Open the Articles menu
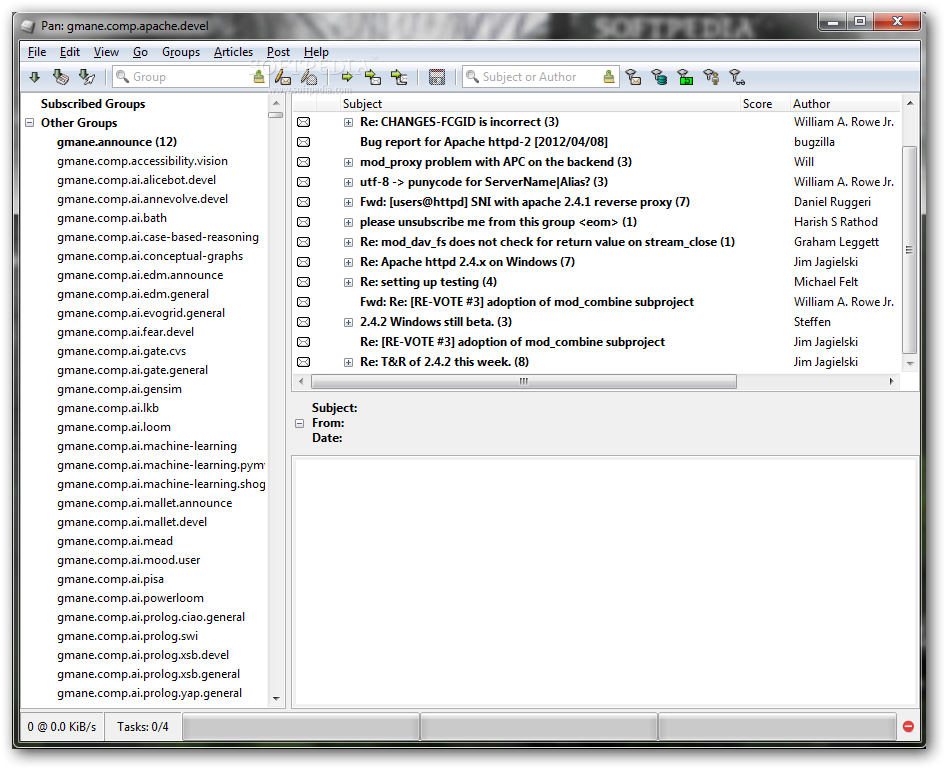The width and height of the screenshot is (946, 769). tap(233, 52)
